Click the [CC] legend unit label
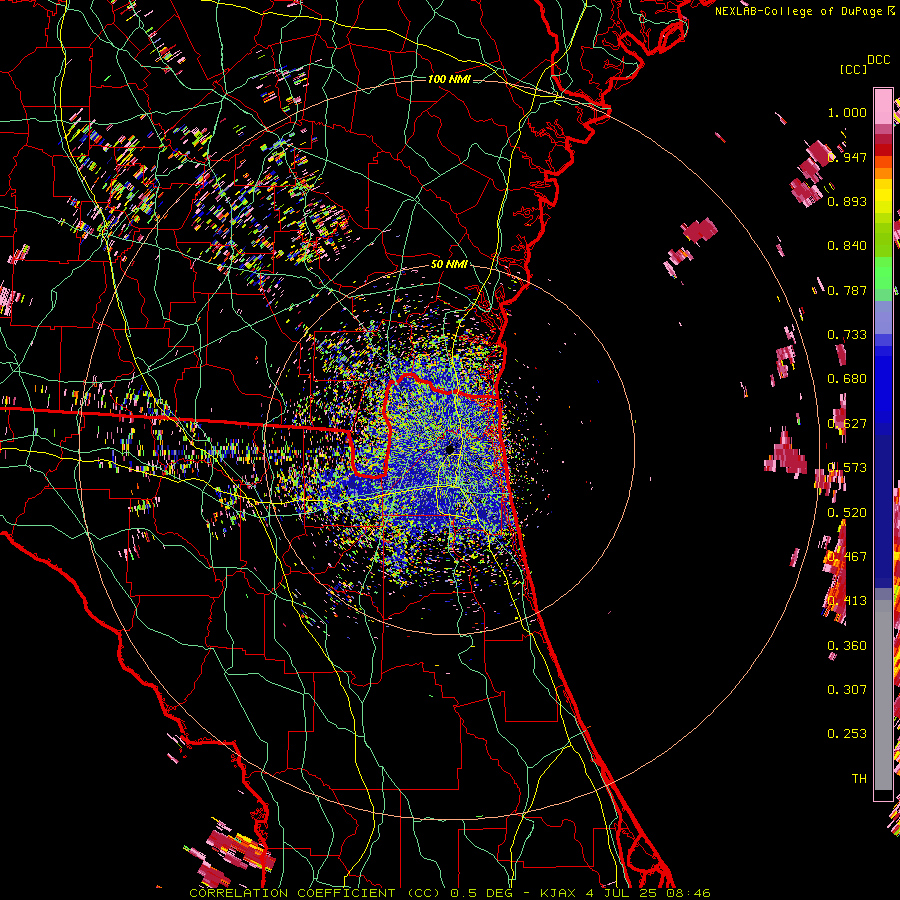Viewport: 900px width, 900px height. tap(853, 69)
